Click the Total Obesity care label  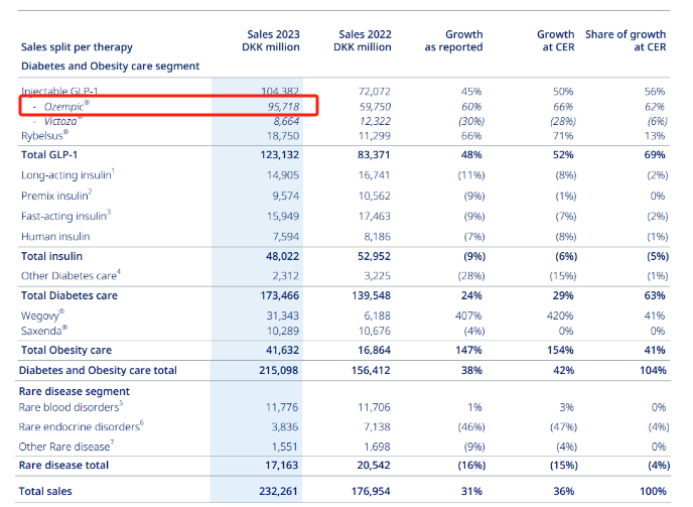(66, 351)
